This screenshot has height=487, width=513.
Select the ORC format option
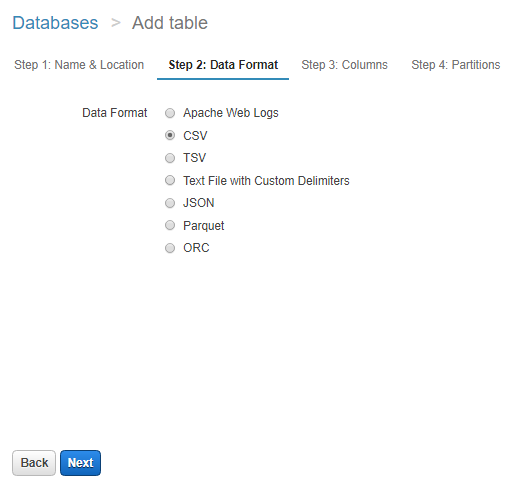(170, 248)
